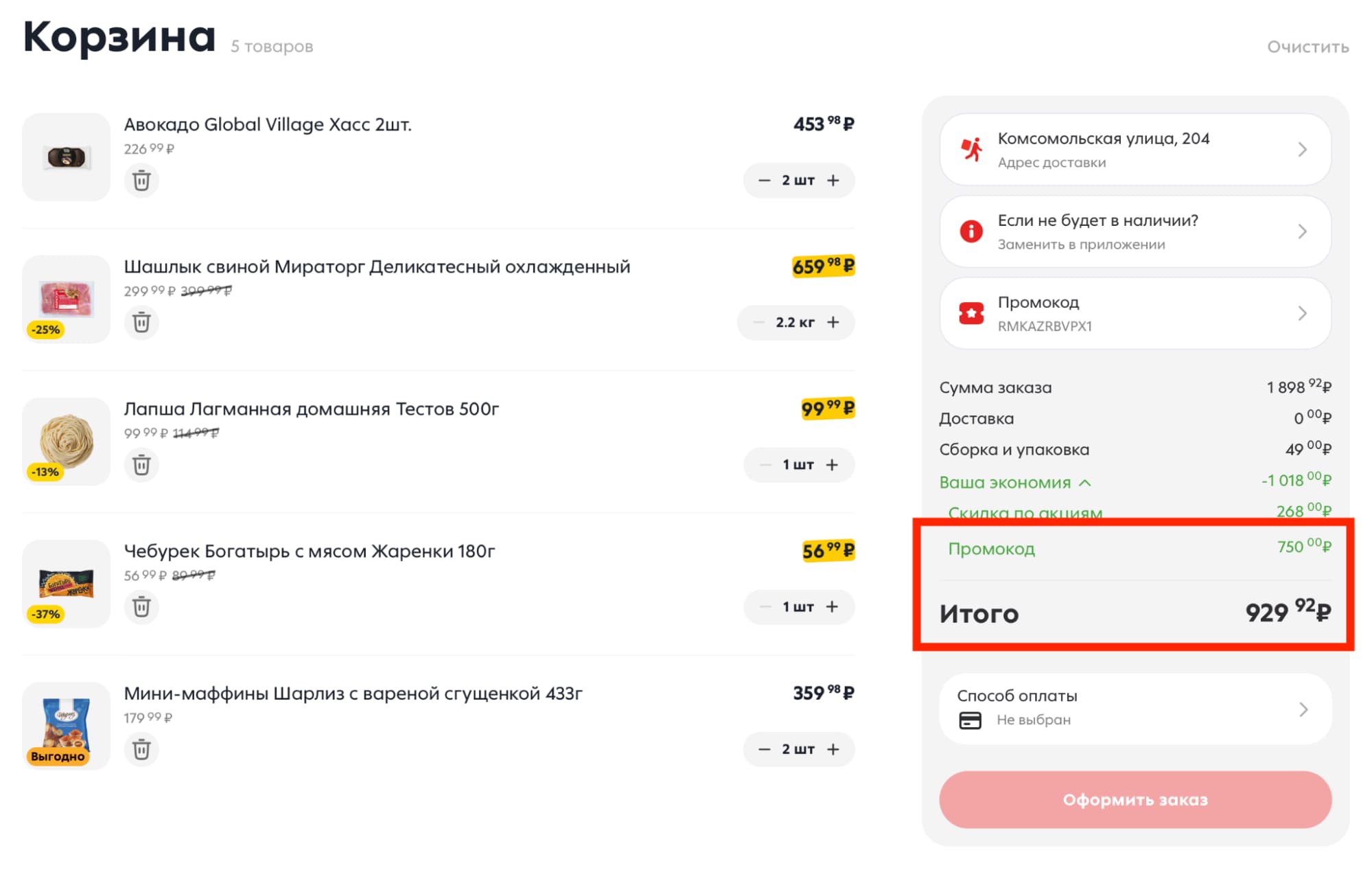This screenshot has height=870, width=1372.
Task: Collapse the Ваша экономия breakdown
Action: point(1015,483)
